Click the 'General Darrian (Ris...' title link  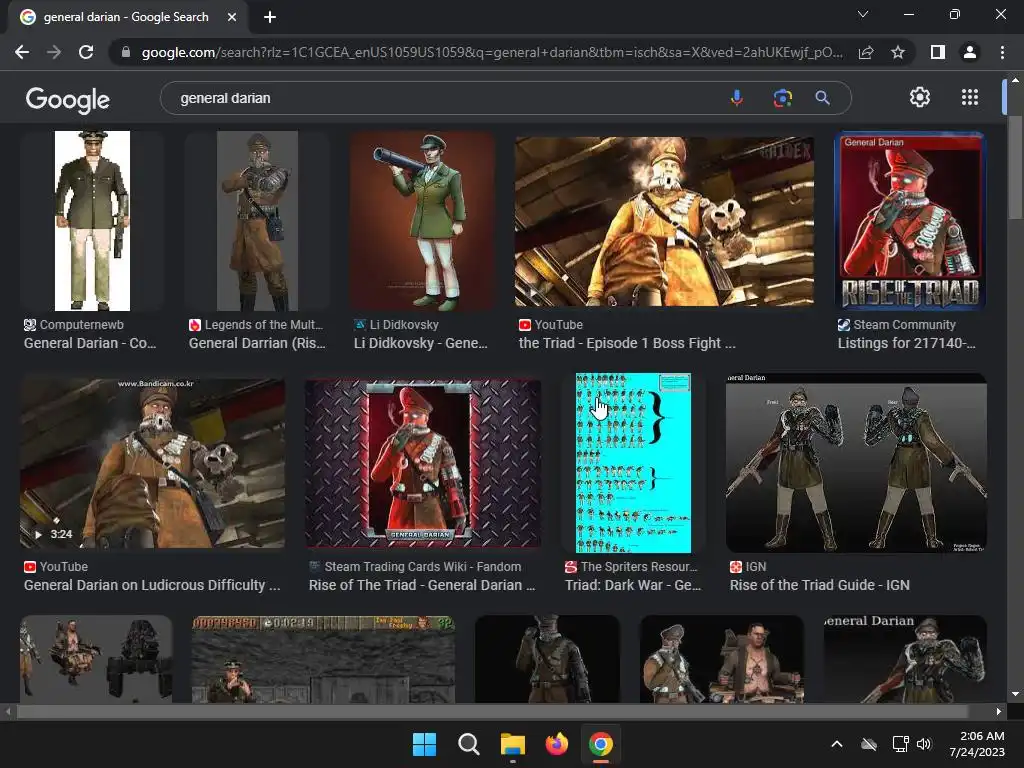(257, 343)
